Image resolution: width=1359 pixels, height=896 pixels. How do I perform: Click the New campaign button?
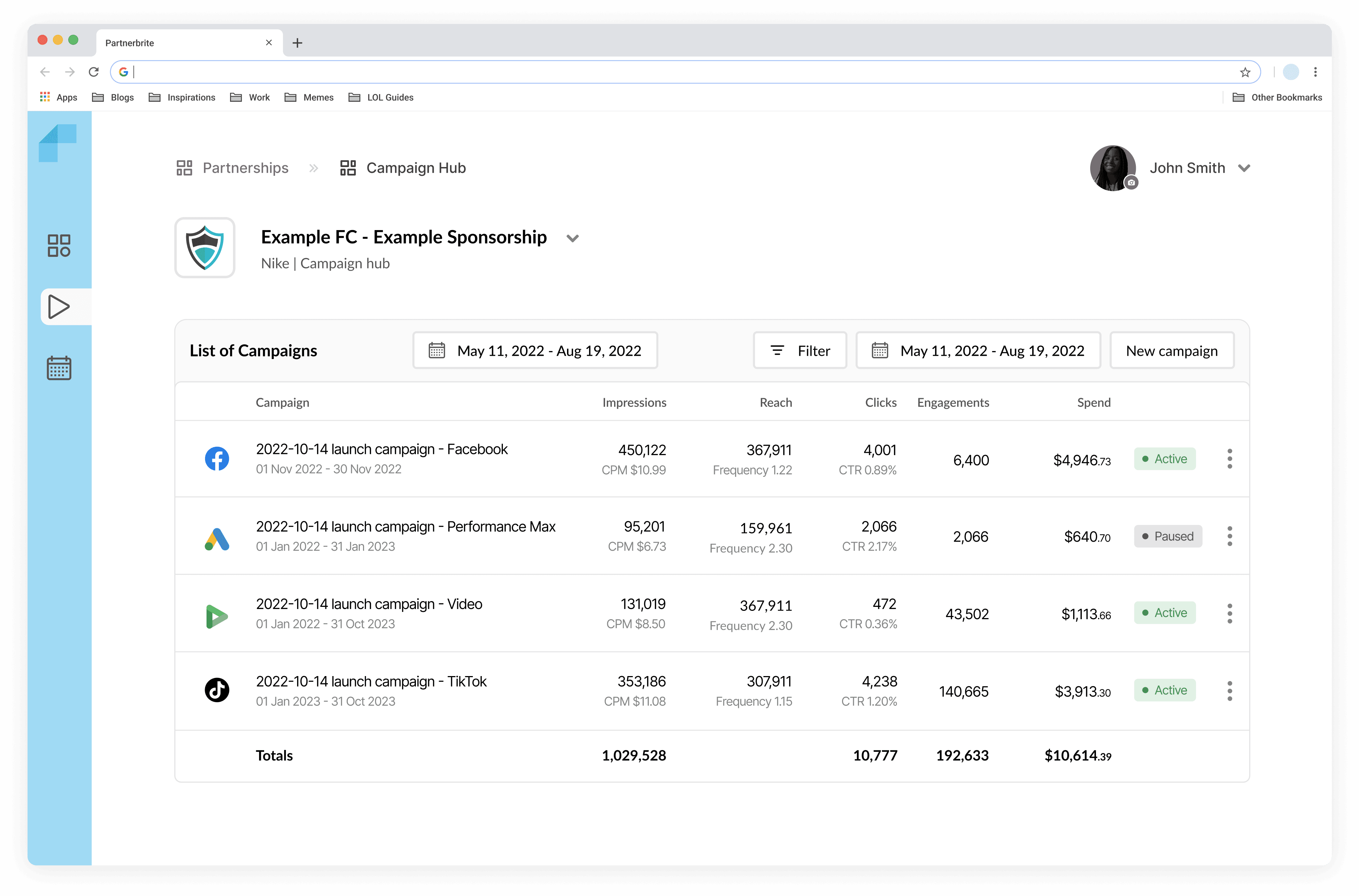pyautogui.click(x=1171, y=350)
